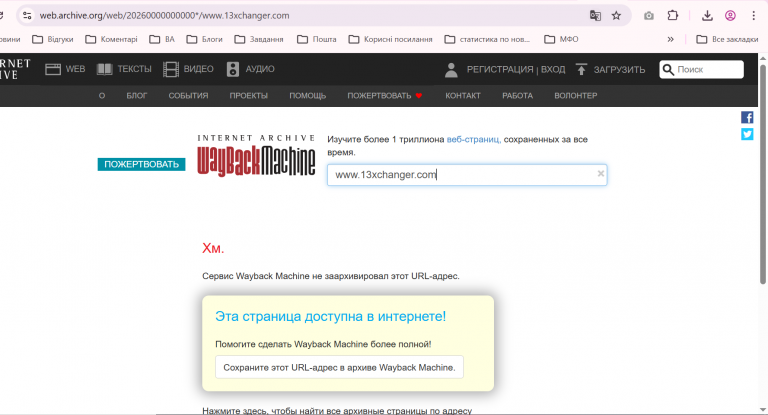768x415 pixels.
Task: Open the browser downloads icon
Action: click(707, 16)
